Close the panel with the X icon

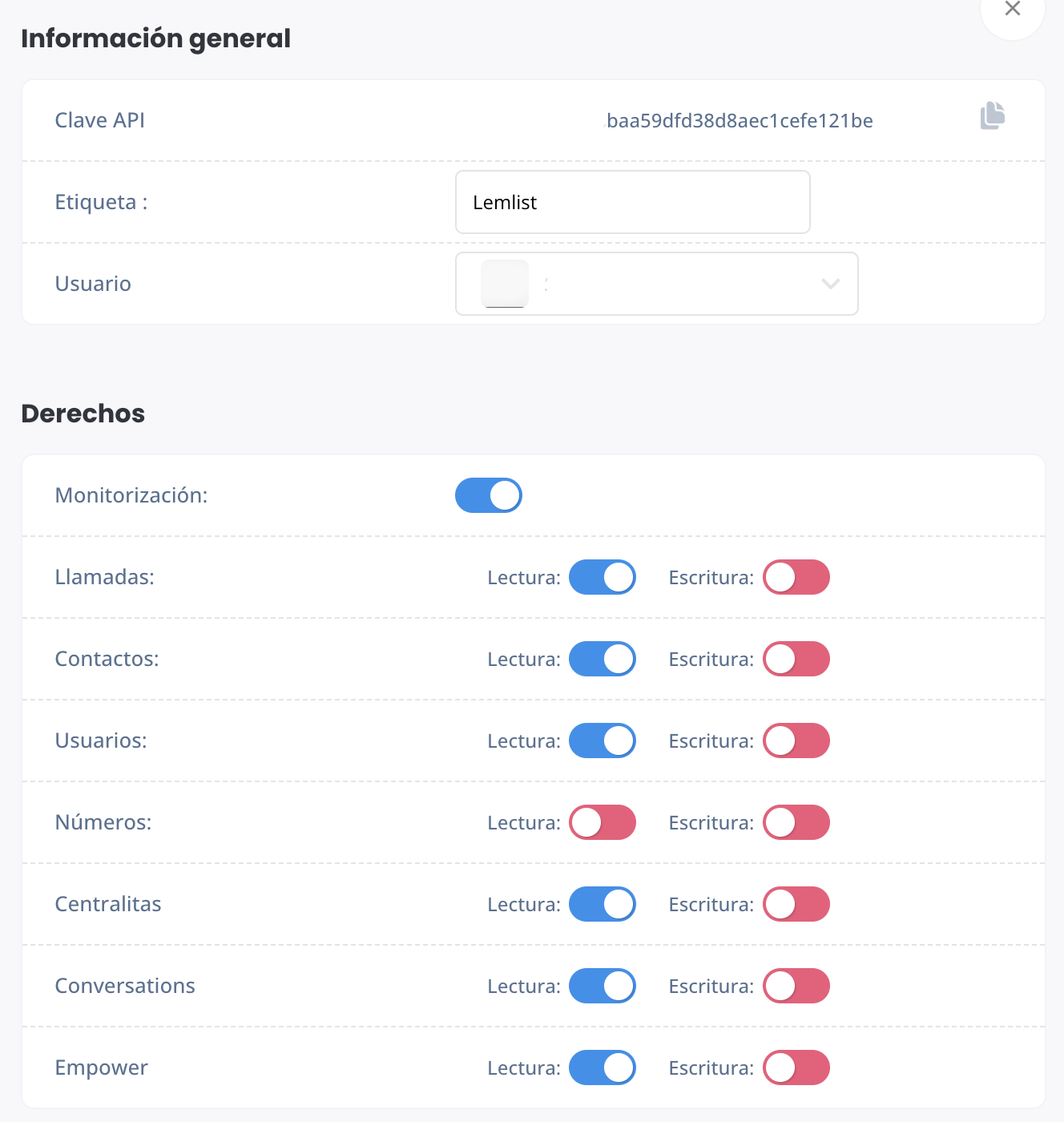coord(1013,8)
